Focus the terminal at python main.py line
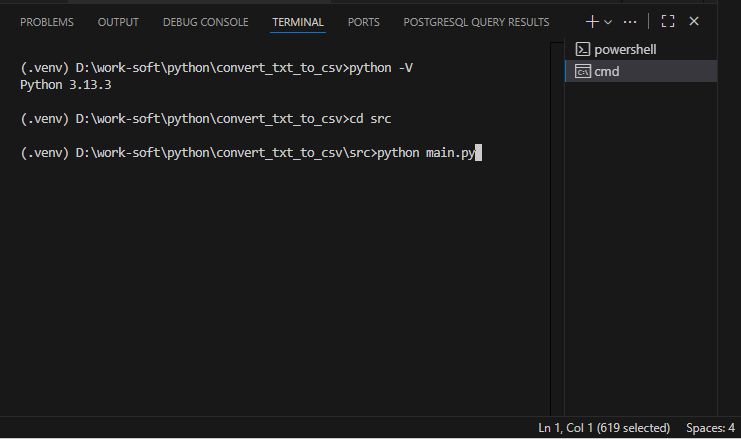The height and width of the screenshot is (439, 741). (250, 153)
